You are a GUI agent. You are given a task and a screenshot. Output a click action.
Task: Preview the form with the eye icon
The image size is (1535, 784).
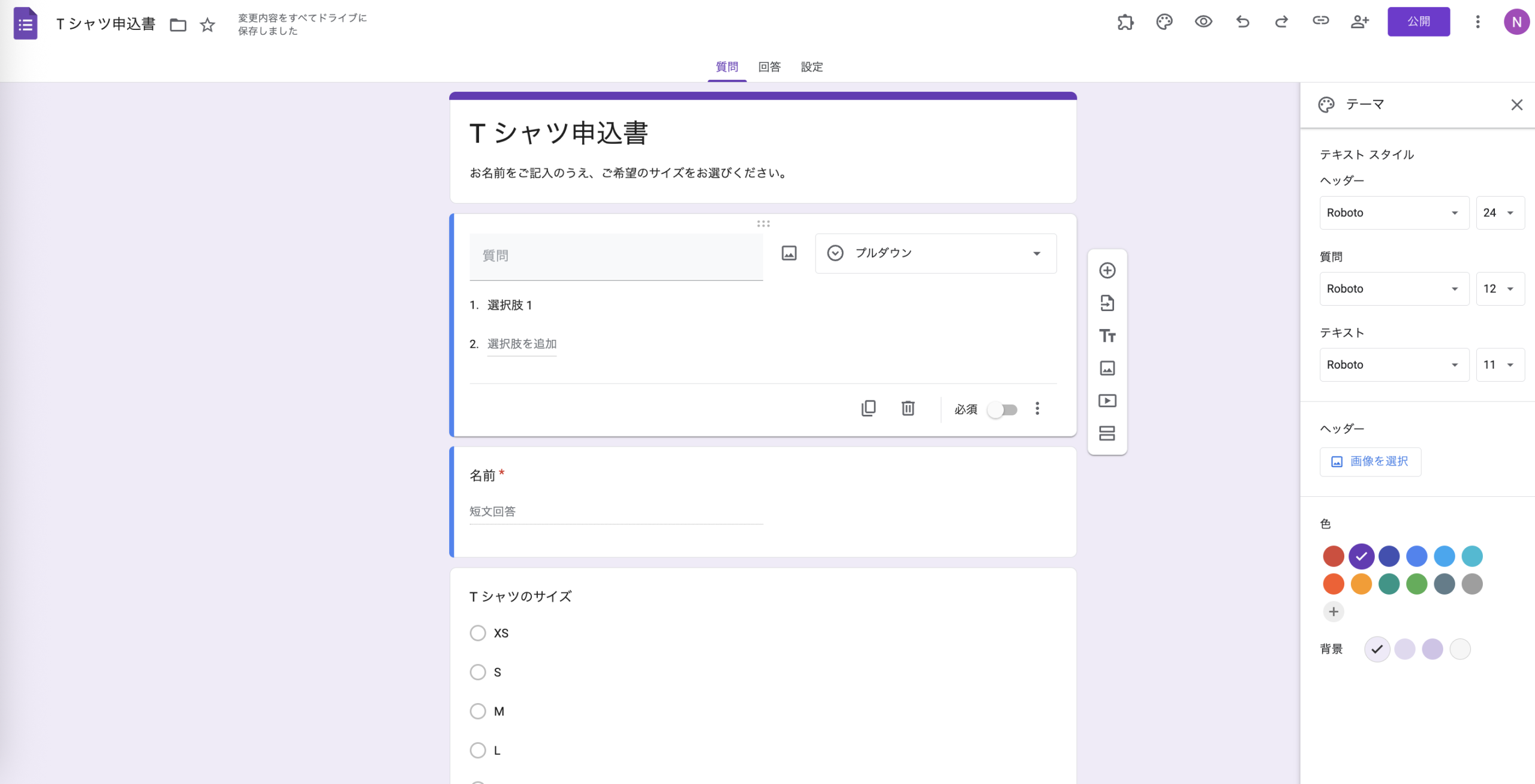[1203, 22]
